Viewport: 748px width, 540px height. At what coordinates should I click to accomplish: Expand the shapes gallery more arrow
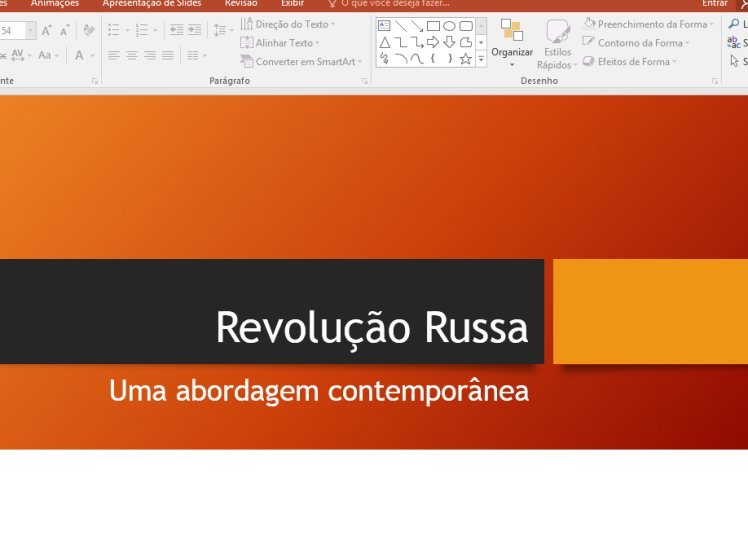point(481,59)
